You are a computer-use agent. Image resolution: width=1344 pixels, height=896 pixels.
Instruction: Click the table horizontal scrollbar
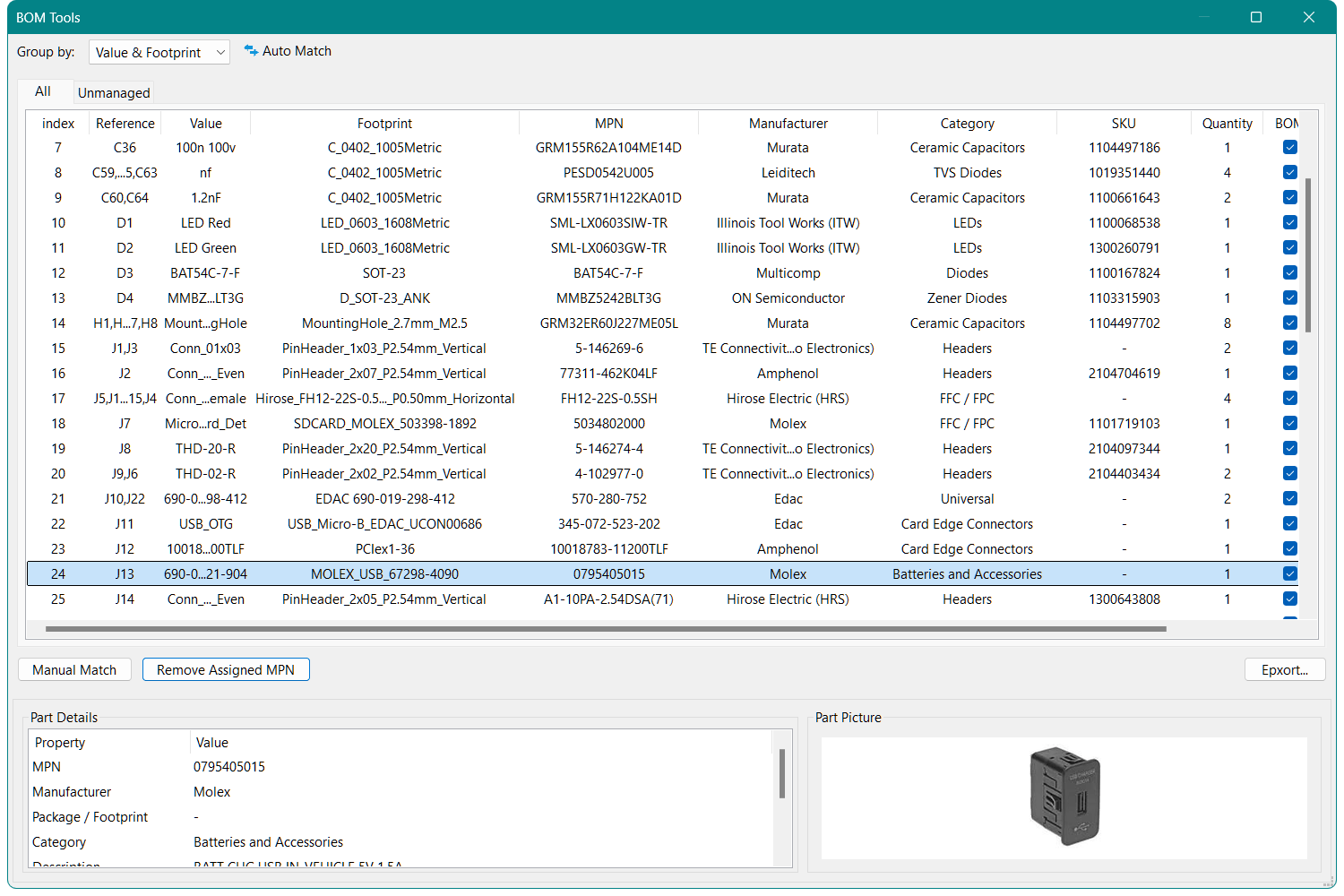pyautogui.click(x=606, y=629)
